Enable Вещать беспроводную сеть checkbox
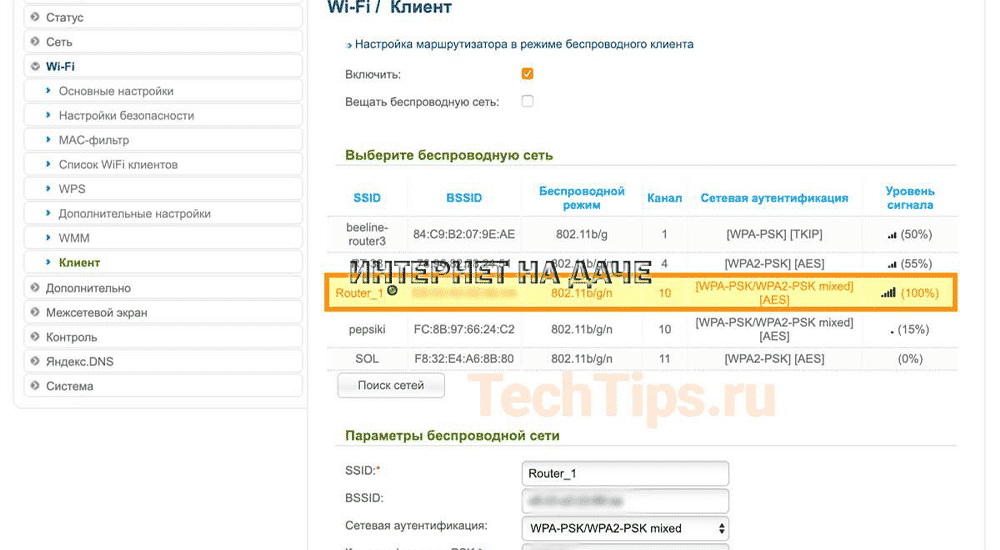 click(527, 101)
